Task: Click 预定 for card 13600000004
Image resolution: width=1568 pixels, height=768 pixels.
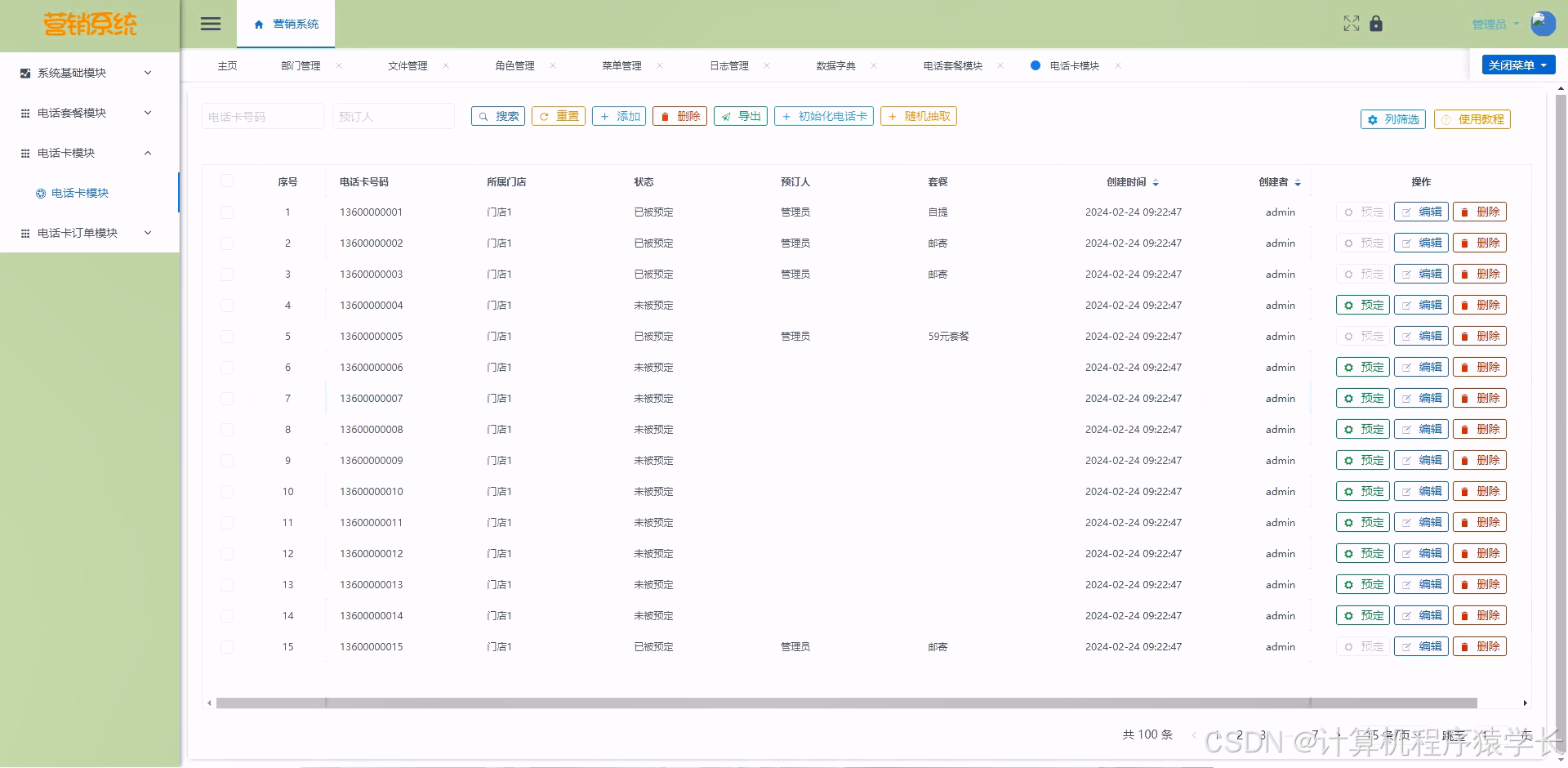Action: [1363, 305]
